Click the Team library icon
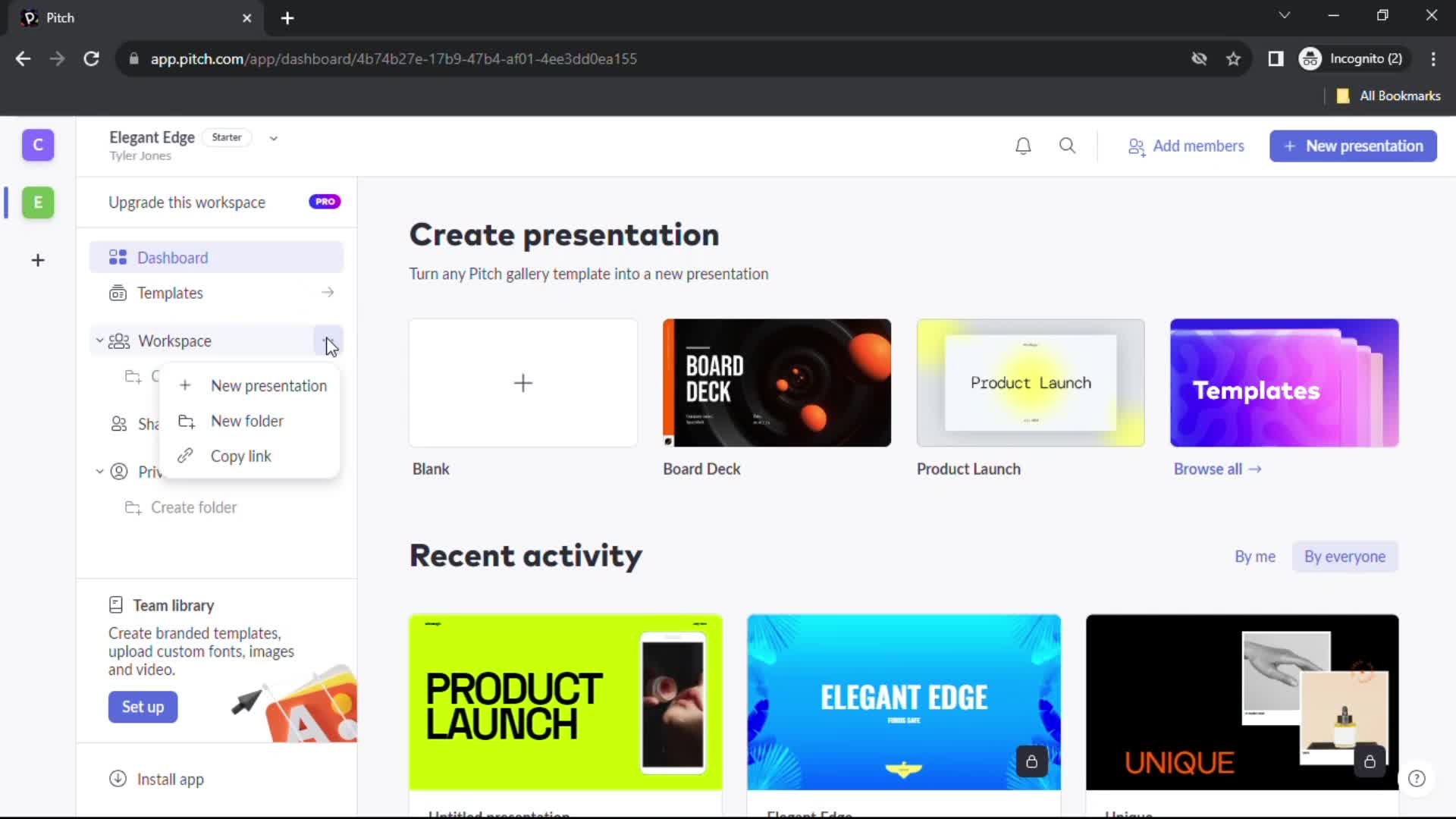This screenshot has height=819, width=1456. pyautogui.click(x=116, y=605)
